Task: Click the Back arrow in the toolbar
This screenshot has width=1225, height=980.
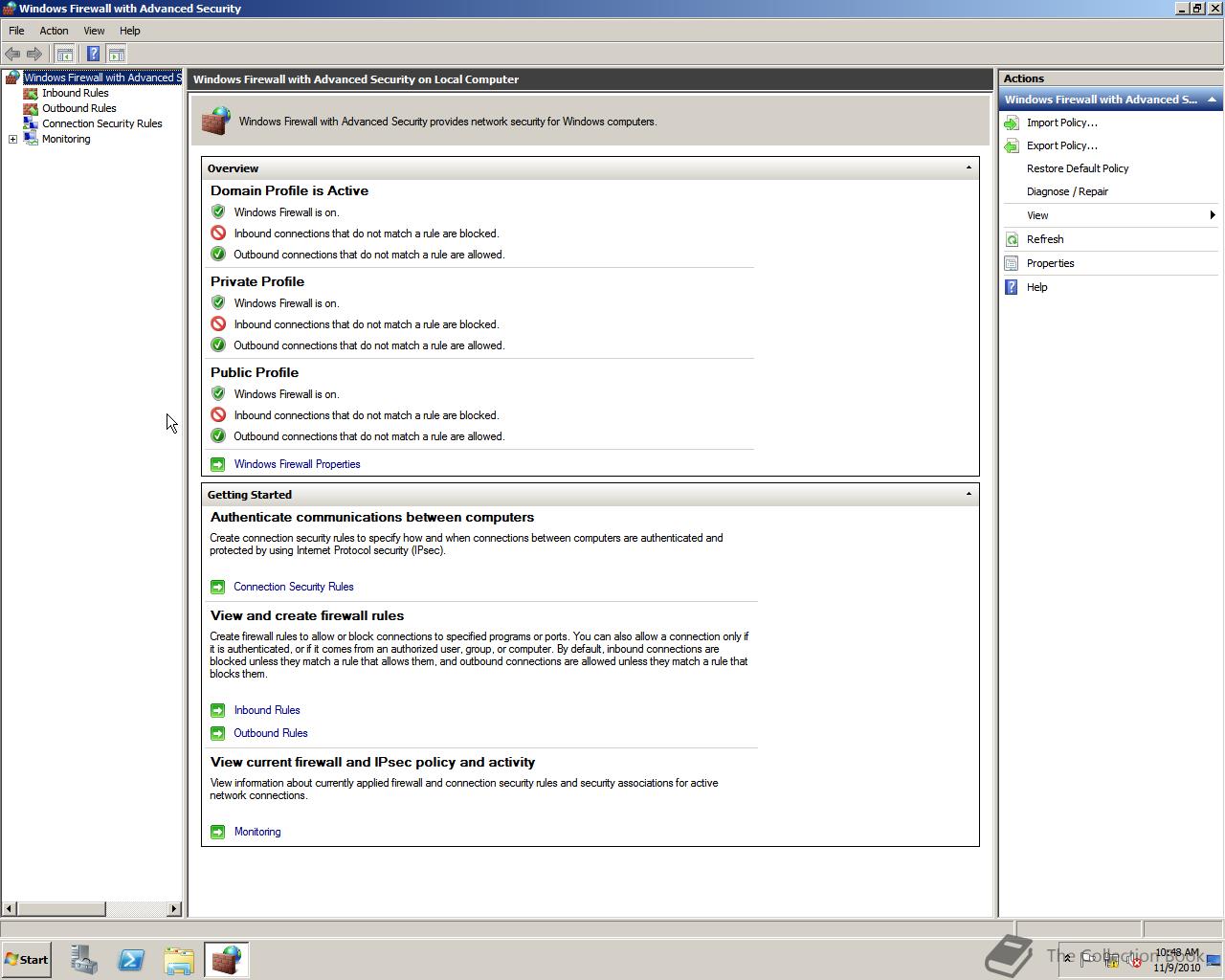Action: 12,55
